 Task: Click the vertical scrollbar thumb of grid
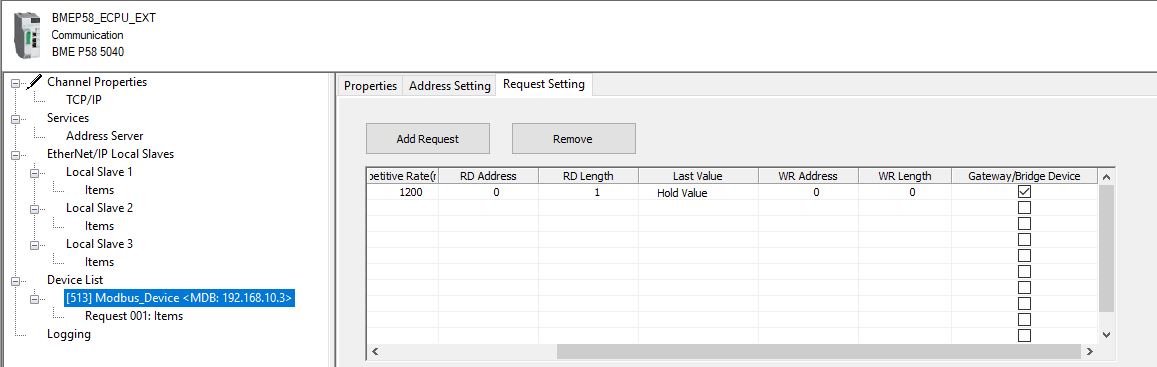point(1105,248)
